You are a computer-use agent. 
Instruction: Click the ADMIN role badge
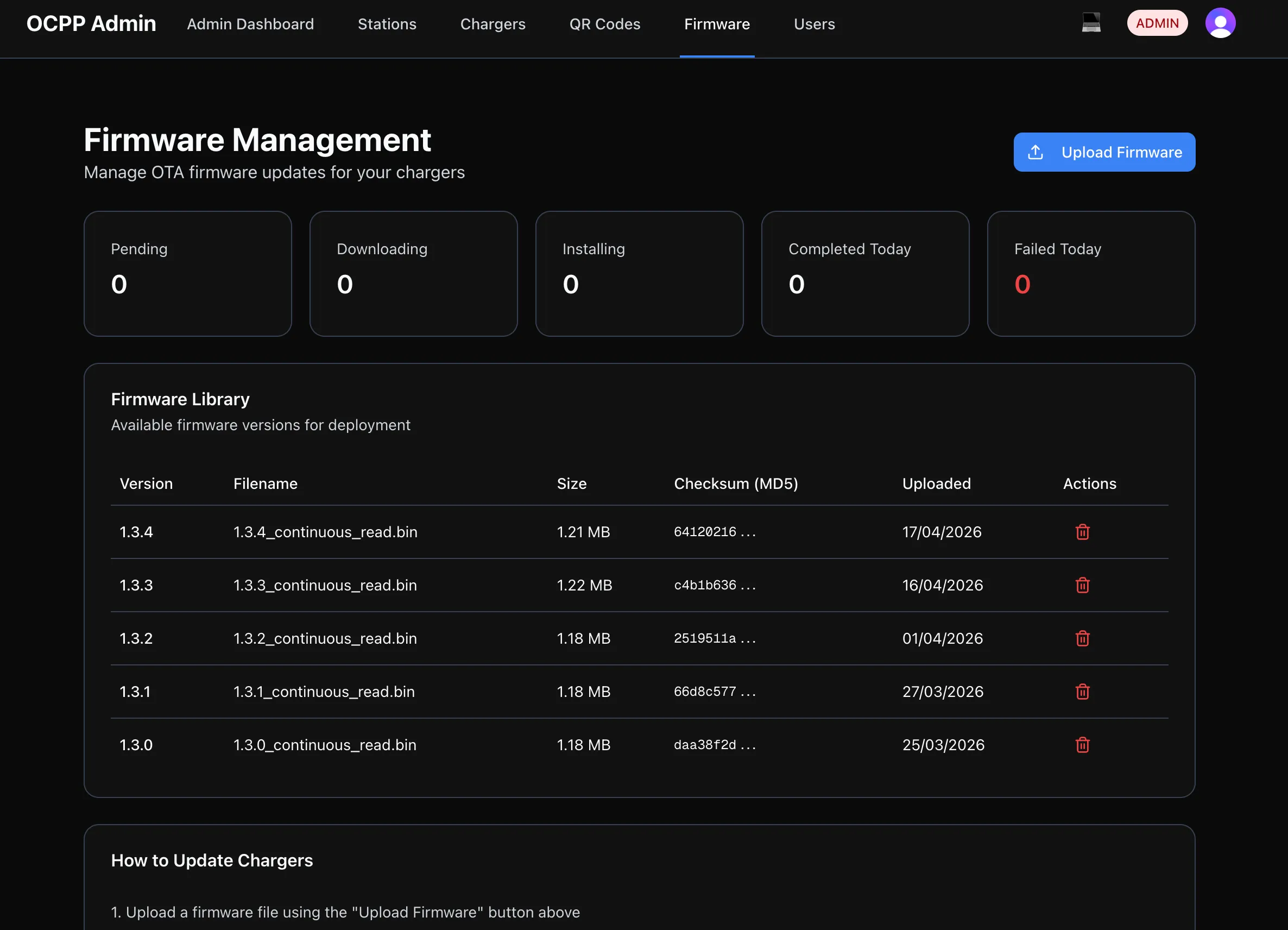(x=1157, y=23)
